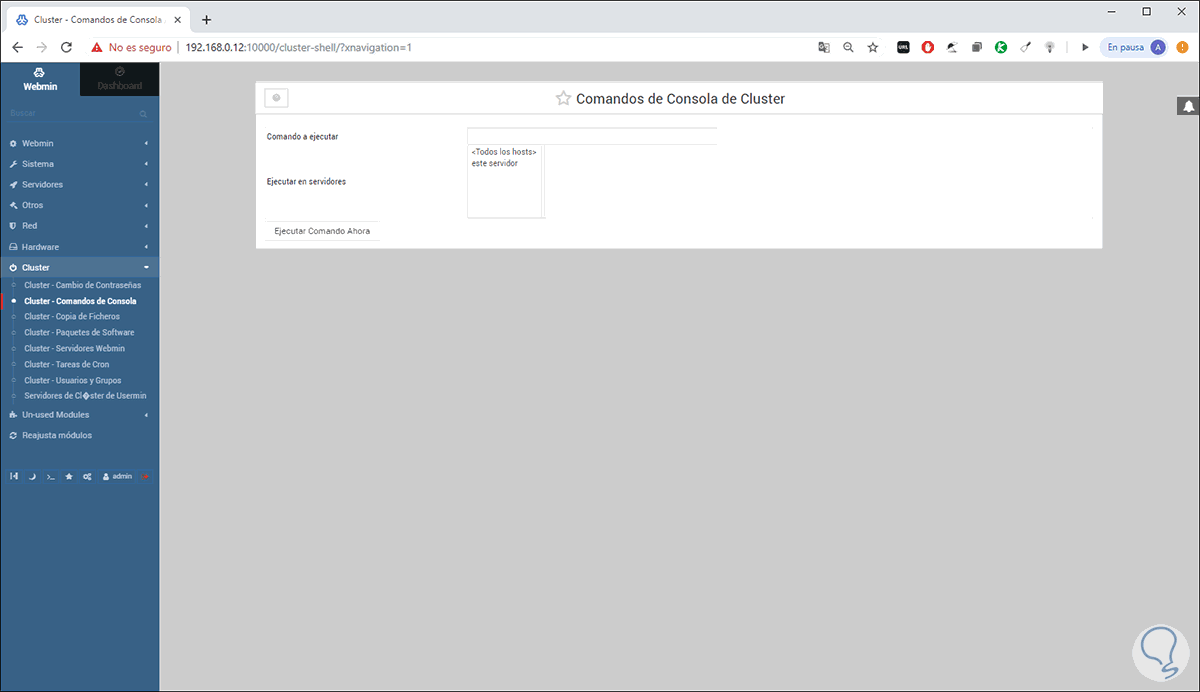Image resolution: width=1200 pixels, height=692 pixels.
Task: Expand the Un-used Modules category
Action: [79, 414]
